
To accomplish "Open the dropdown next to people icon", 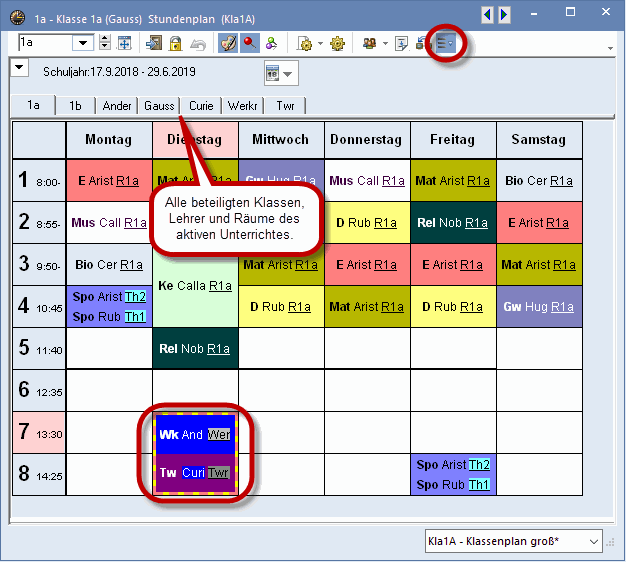I will (x=385, y=43).
